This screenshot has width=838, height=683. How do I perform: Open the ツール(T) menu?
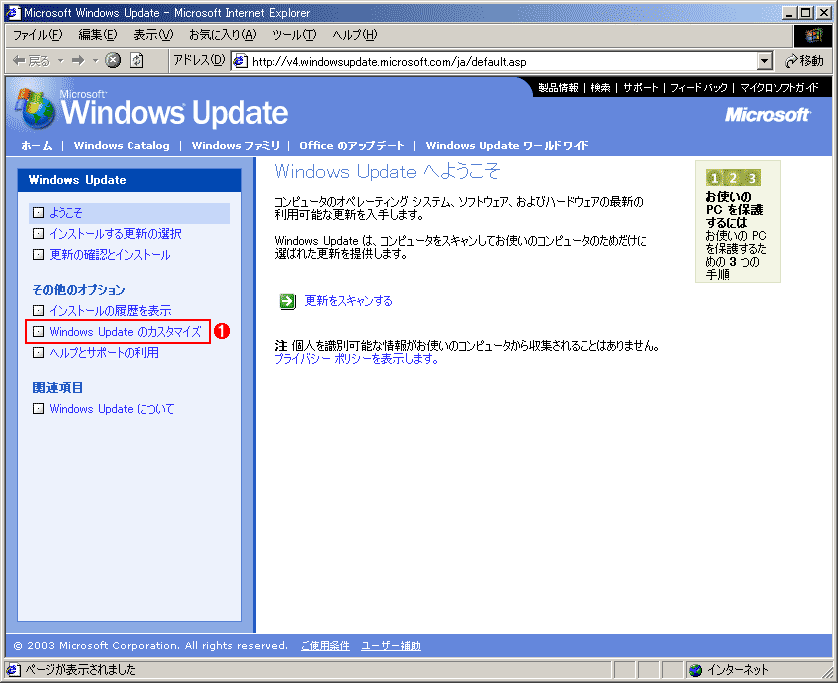pyautogui.click(x=294, y=35)
